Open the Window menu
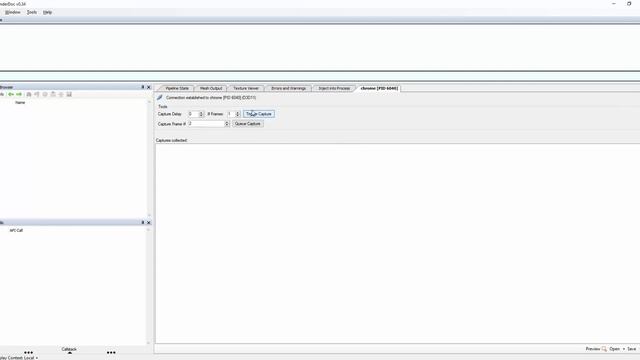Screen dimensions: 640x360 tap(13, 12)
